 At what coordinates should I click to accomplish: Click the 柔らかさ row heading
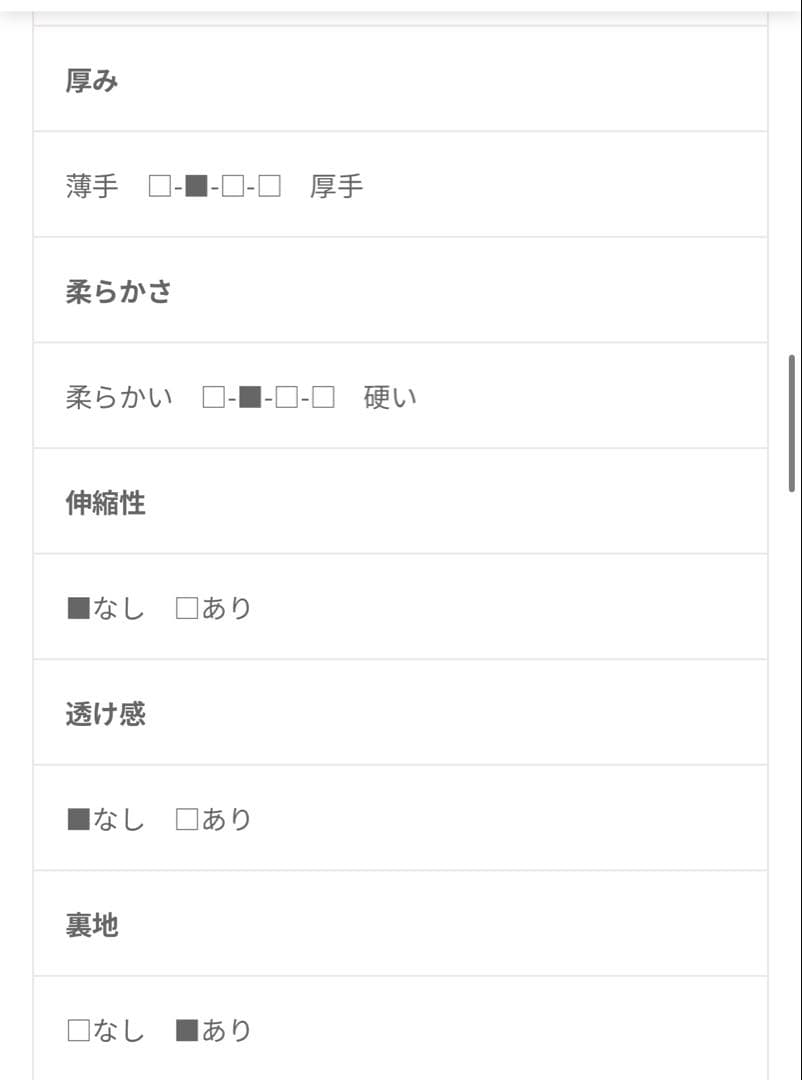tap(119, 292)
